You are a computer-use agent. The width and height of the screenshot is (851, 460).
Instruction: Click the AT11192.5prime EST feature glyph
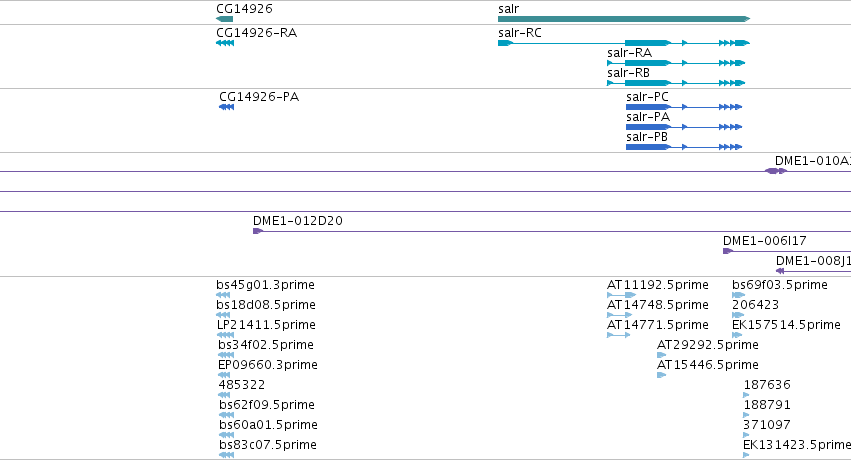coord(621,295)
